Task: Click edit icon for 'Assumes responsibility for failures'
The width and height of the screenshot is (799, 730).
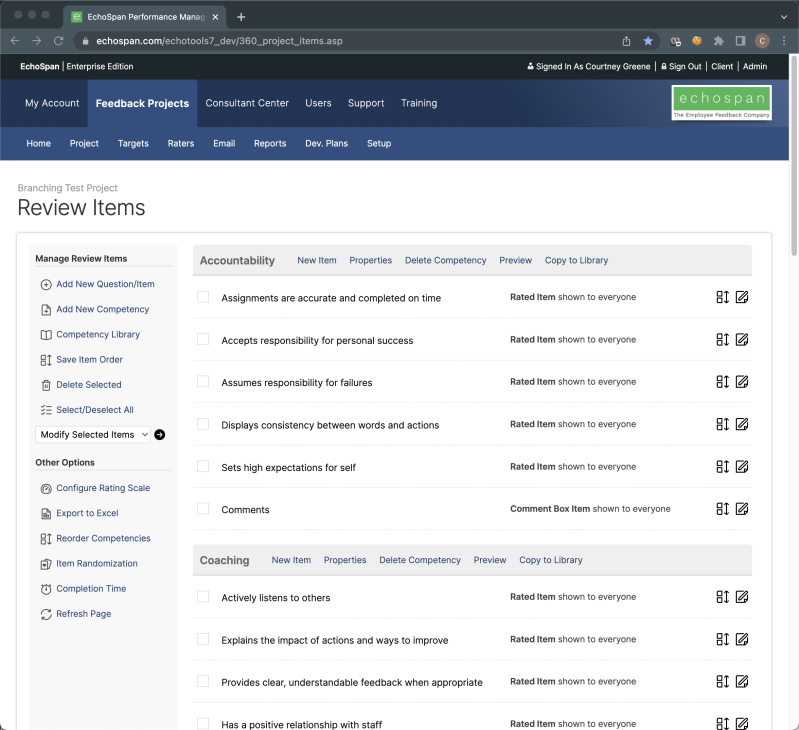Action: coord(742,382)
